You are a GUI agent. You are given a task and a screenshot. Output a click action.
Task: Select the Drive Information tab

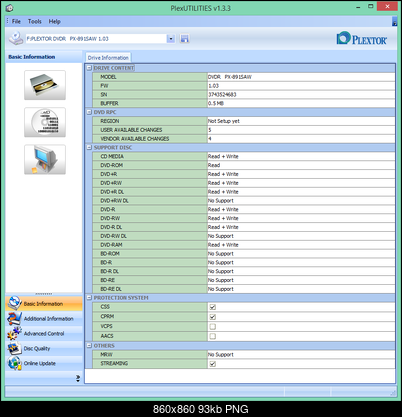108,58
